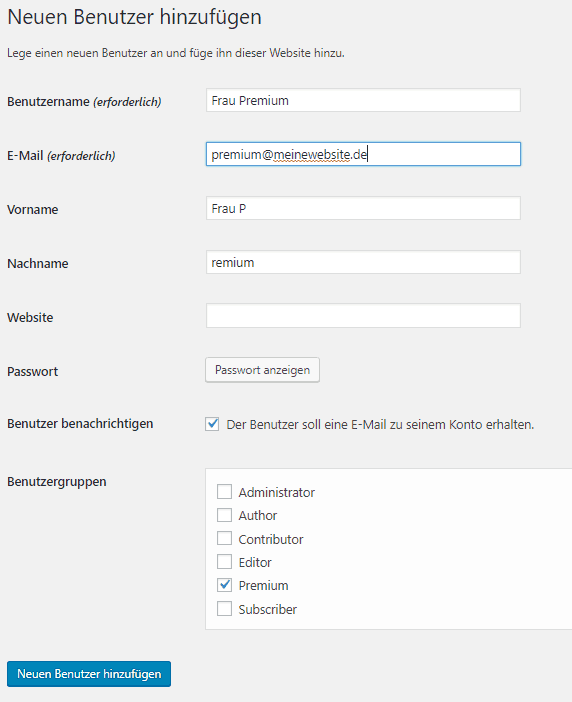Click the Neuen Benutzer hinzufügen page heading
This screenshot has height=702, width=572.
point(134,18)
